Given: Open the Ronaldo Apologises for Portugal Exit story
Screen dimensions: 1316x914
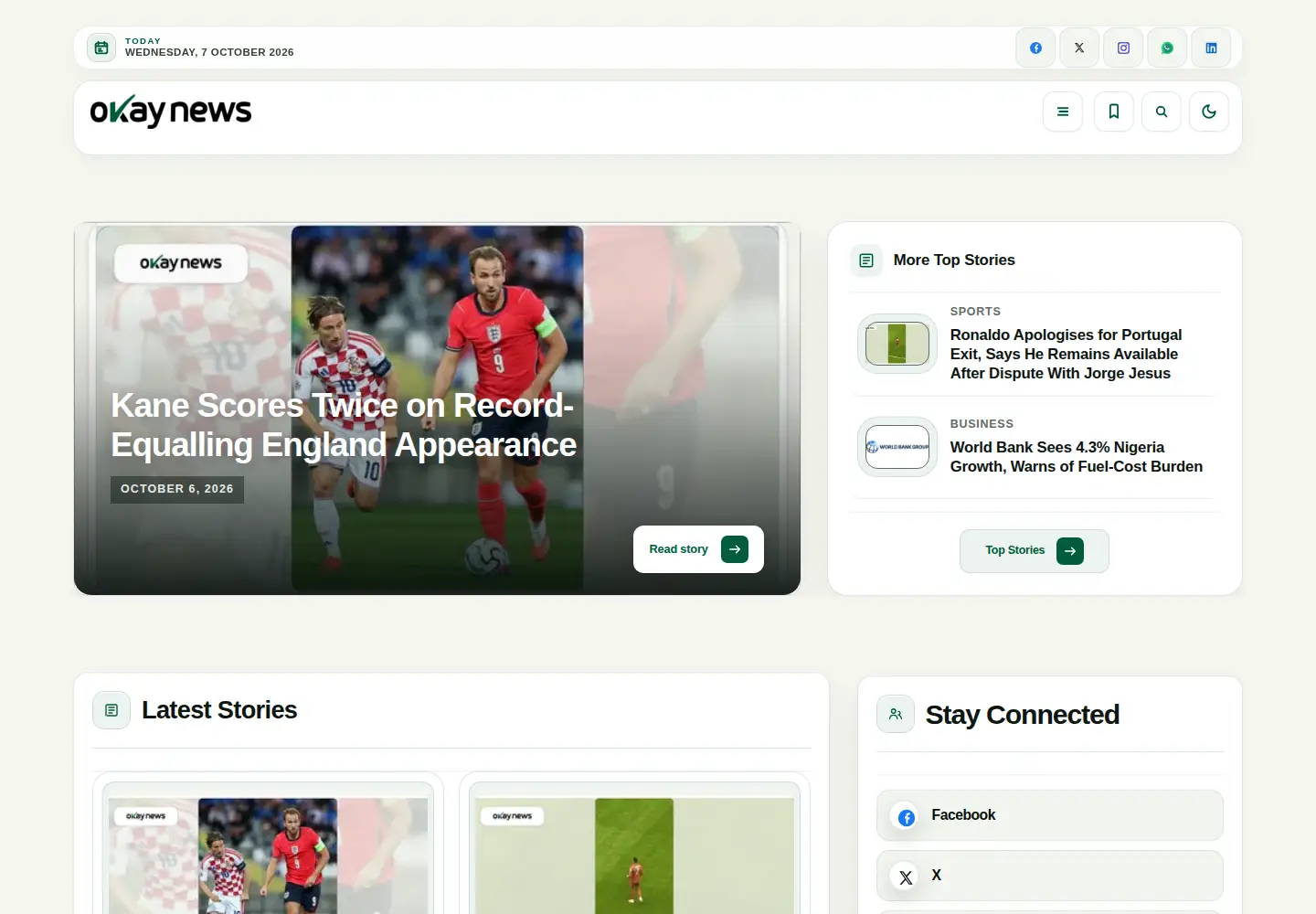Looking at the screenshot, I should (1066, 354).
